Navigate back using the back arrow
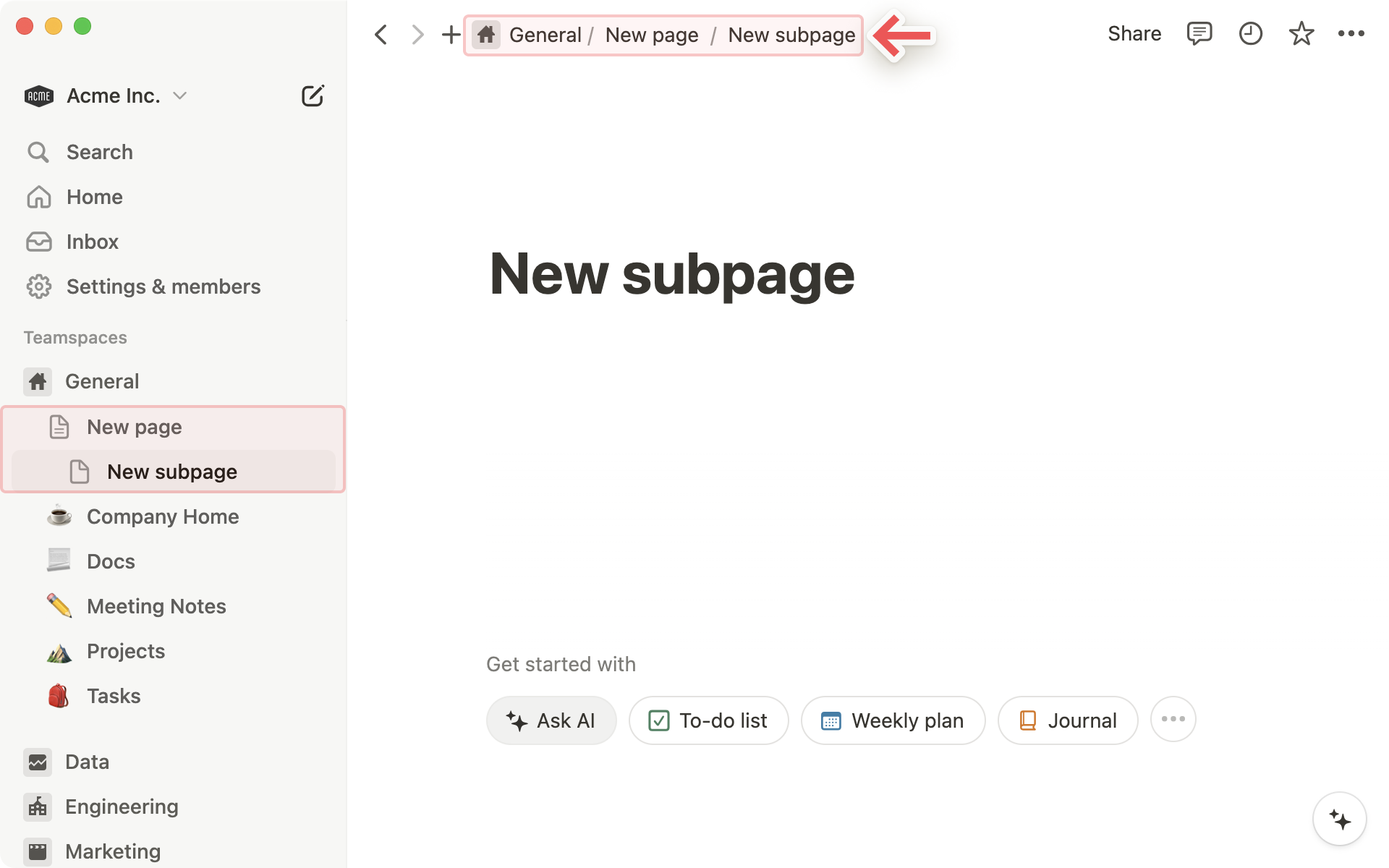1389x868 pixels. [381, 34]
